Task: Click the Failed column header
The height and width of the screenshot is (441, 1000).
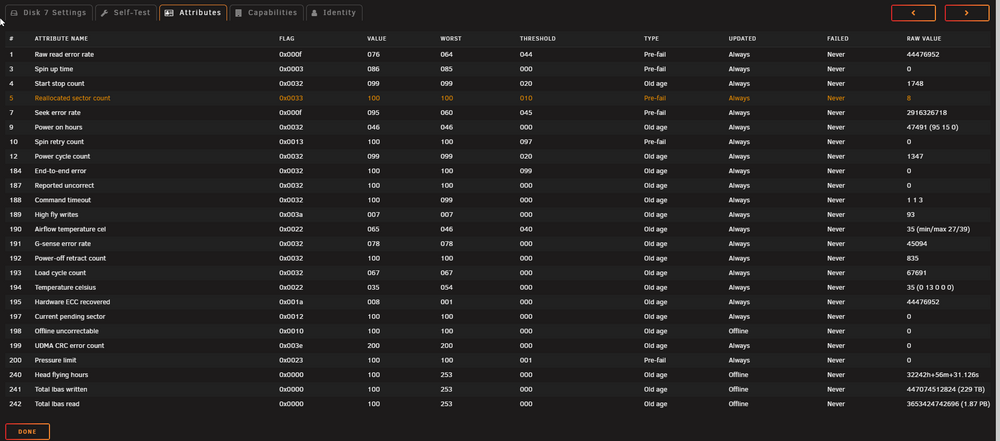Action: point(837,39)
